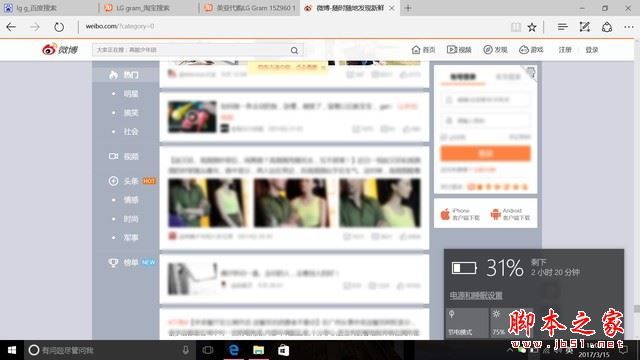The width and height of the screenshot is (640, 360).
Task: Click Cortana microphone icon
Action: (x=185, y=350)
